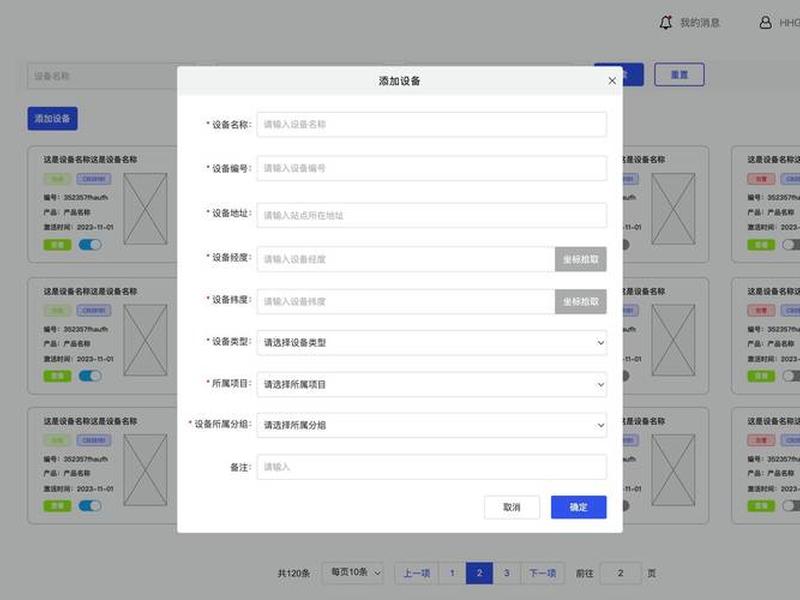The image size is (800, 600).
Task: Confirm with the 确定 button
Action: [x=579, y=507]
